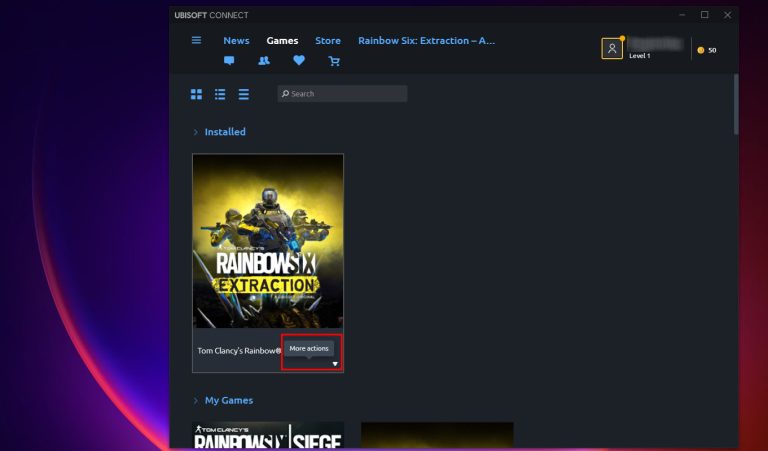Open the chat messages icon
The height and width of the screenshot is (451, 768).
coord(229,61)
